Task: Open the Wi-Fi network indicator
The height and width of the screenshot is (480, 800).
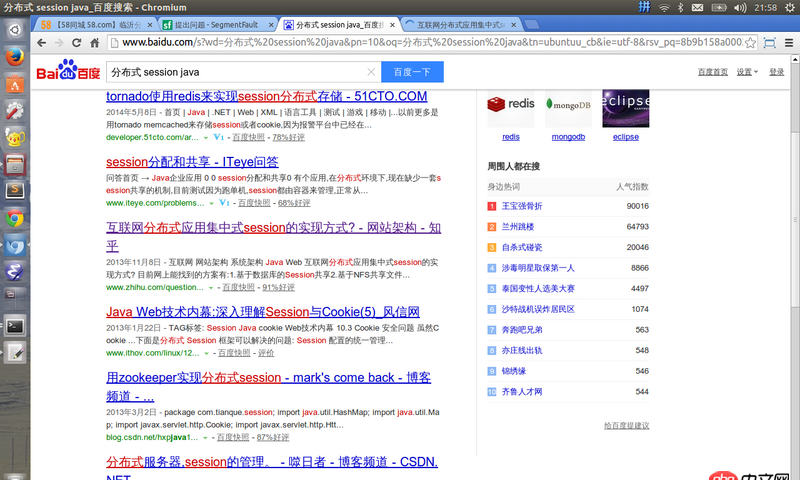Action: click(664, 8)
